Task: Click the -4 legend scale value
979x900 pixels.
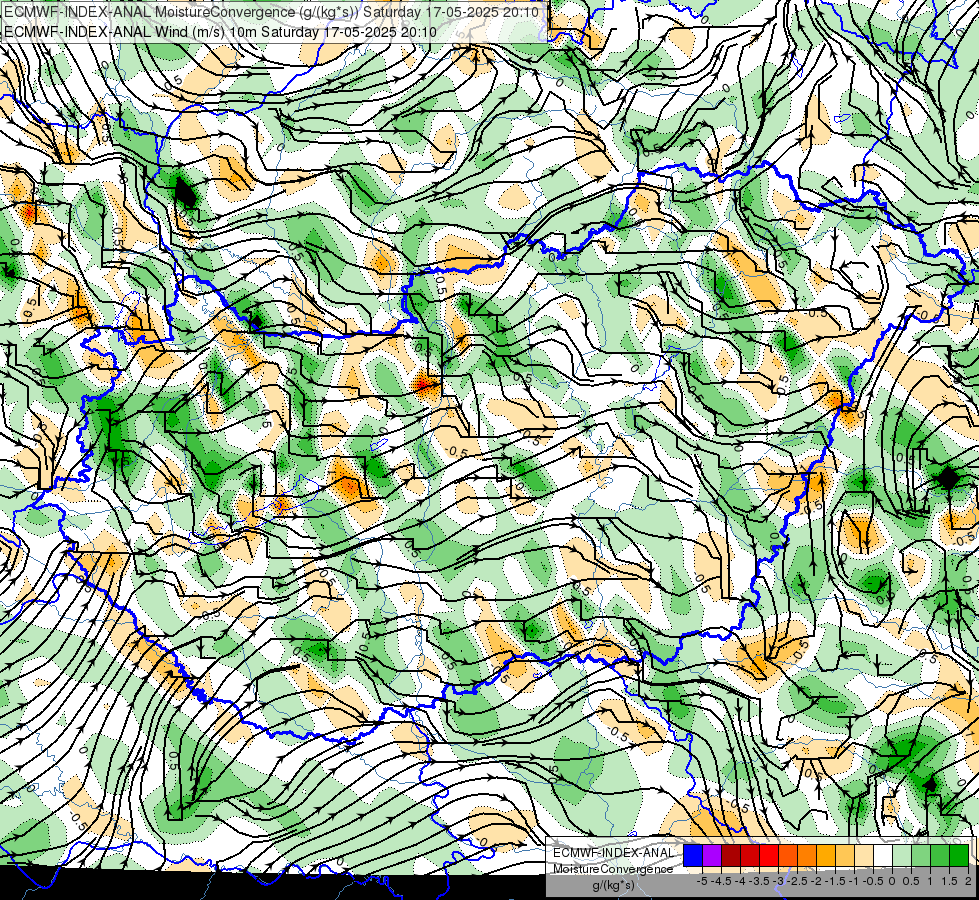Action: [740, 881]
